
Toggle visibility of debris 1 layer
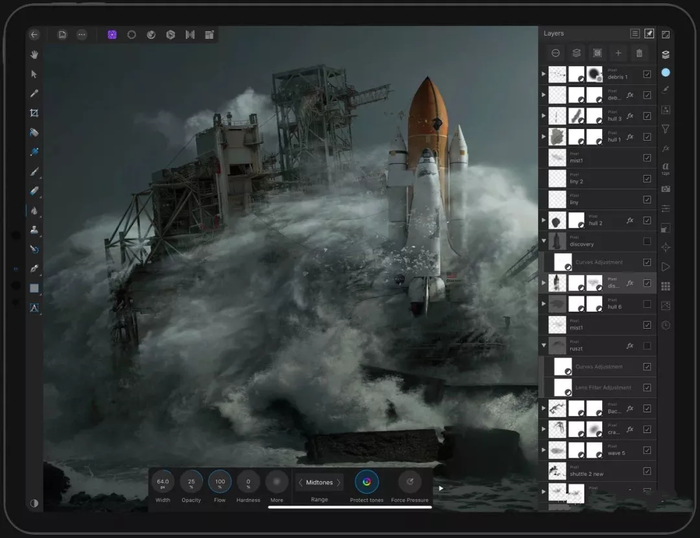[647, 74]
